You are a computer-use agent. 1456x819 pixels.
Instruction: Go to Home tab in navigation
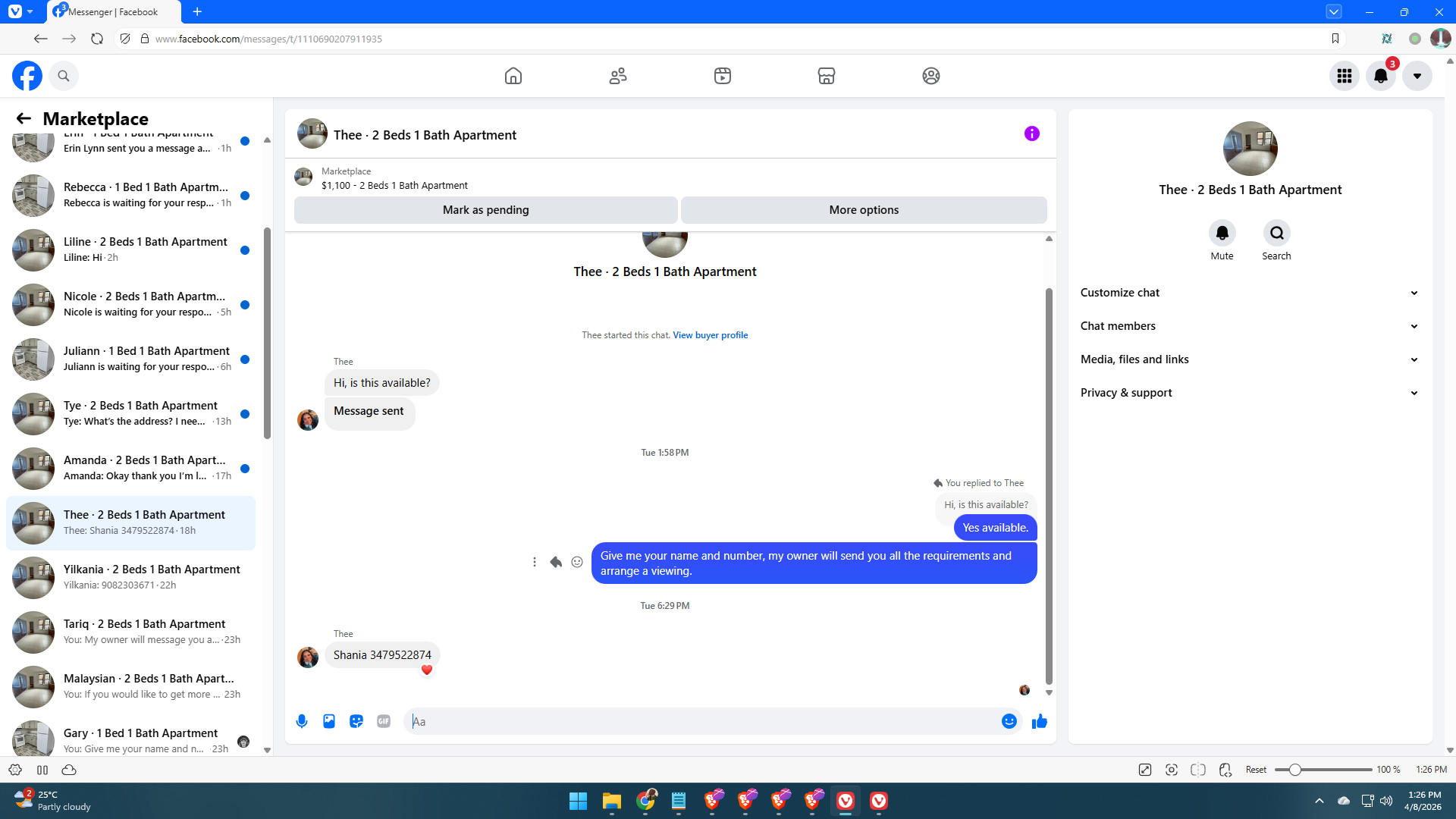pos(513,76)
